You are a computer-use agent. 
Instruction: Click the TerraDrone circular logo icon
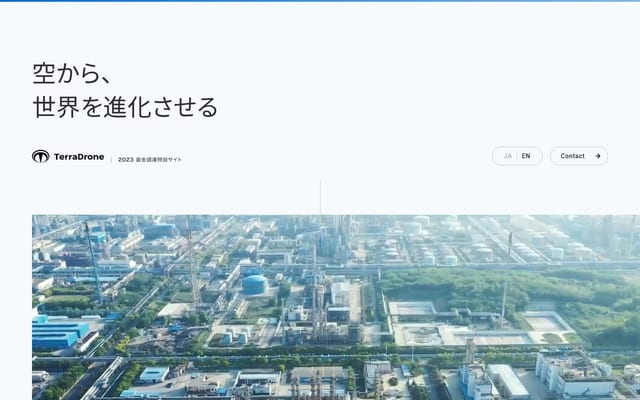40,156
